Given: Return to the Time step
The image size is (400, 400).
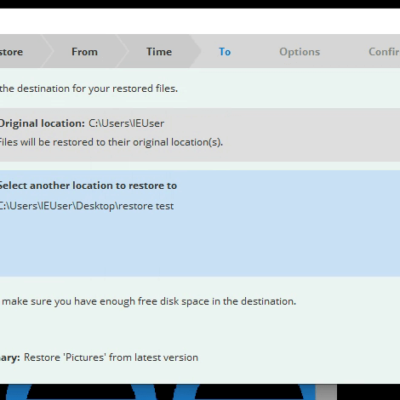Looking at the screenshot, I should [x=159, y=52].
